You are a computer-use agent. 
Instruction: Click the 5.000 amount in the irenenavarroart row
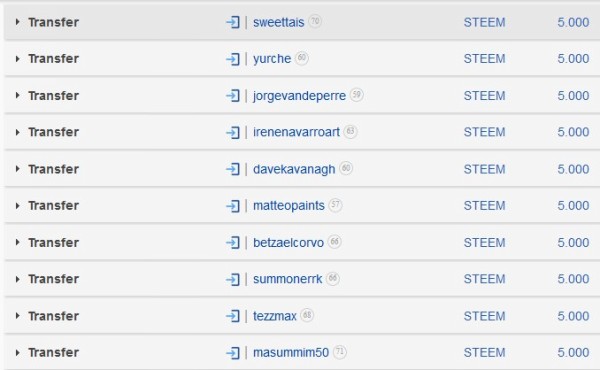[x=573, y=132]
